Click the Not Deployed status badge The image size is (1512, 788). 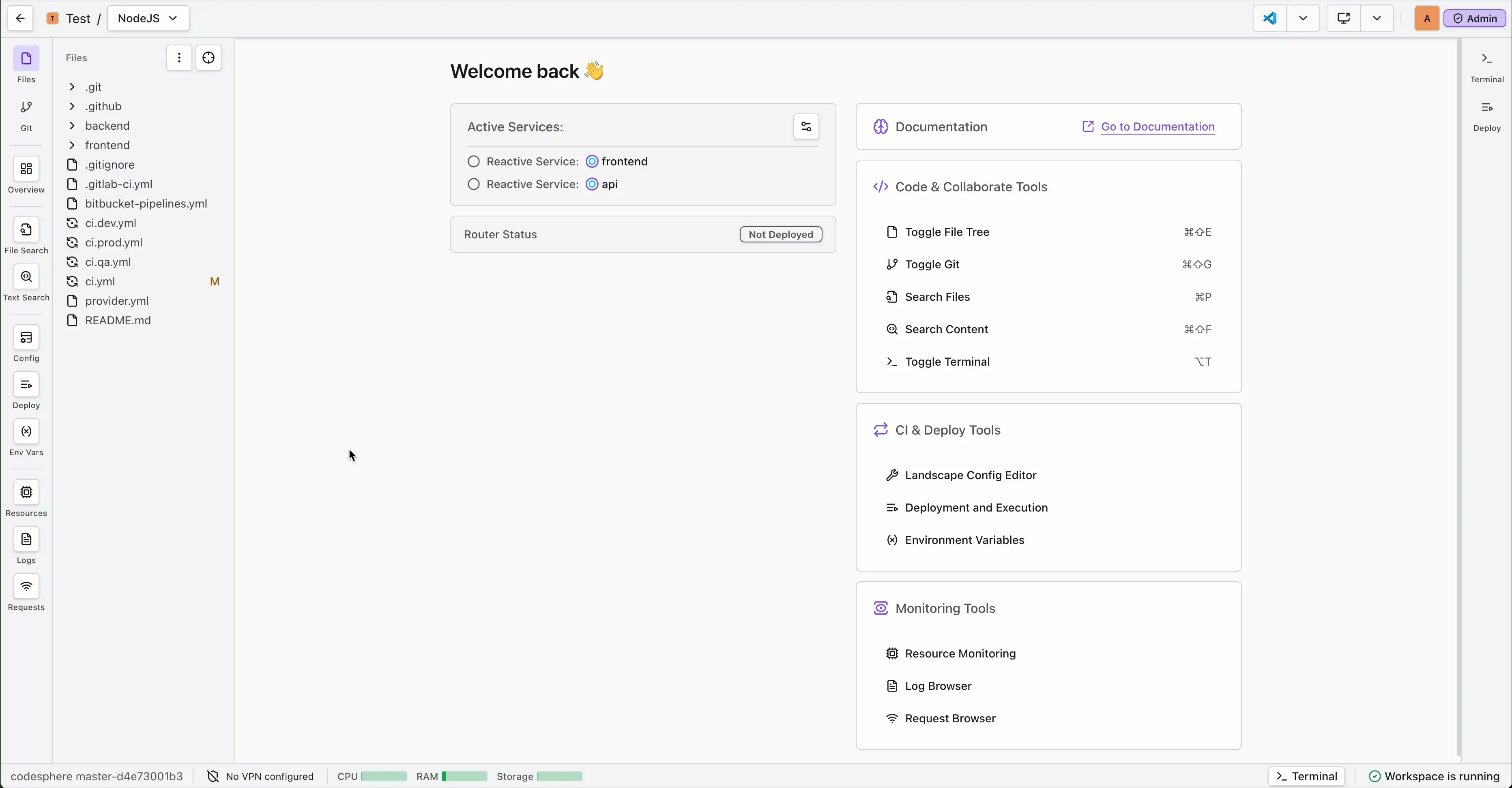click(x=781, y=234)
